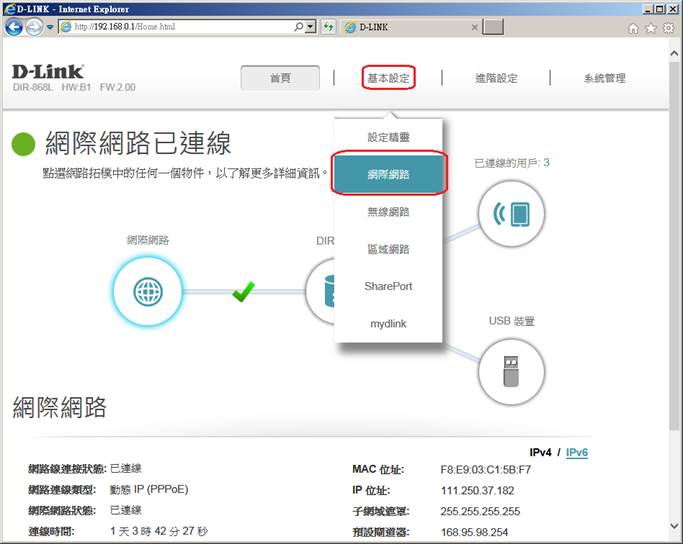Choose 無線網路 in the settings menu
Viewport: 683px width, 544px height.
389,212
